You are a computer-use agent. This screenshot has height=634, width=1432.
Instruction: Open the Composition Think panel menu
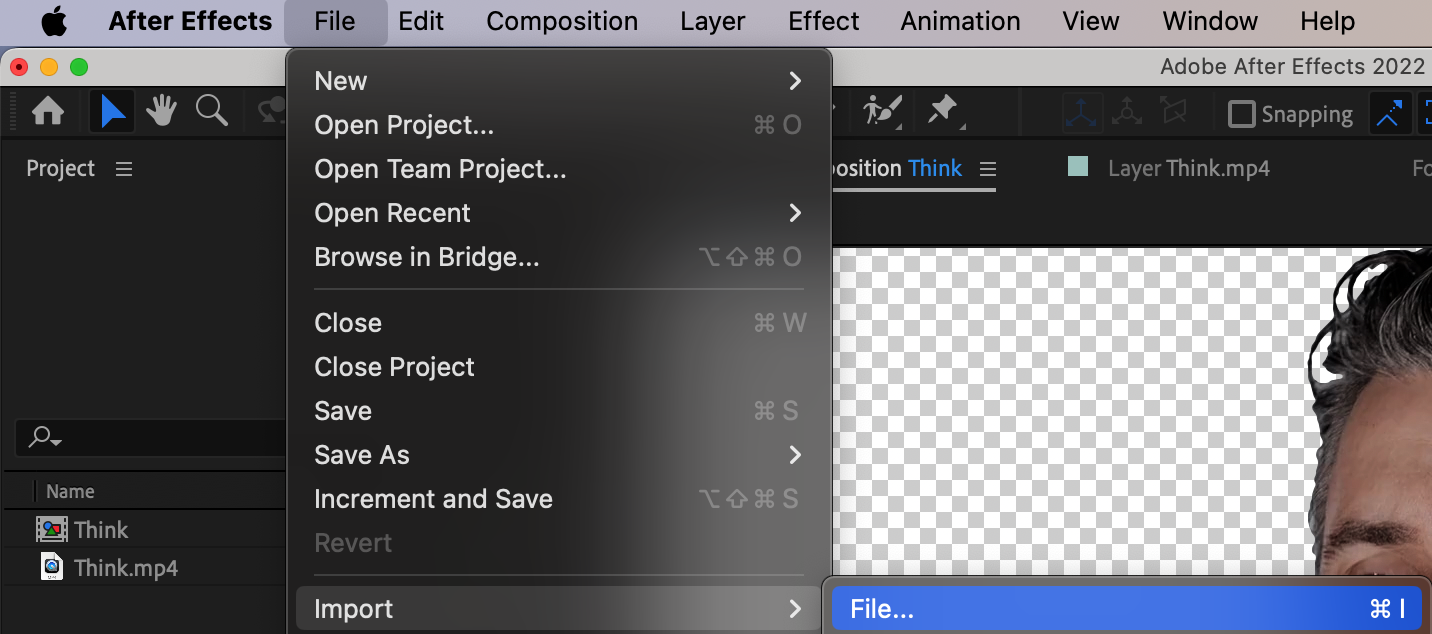point(988,169)
